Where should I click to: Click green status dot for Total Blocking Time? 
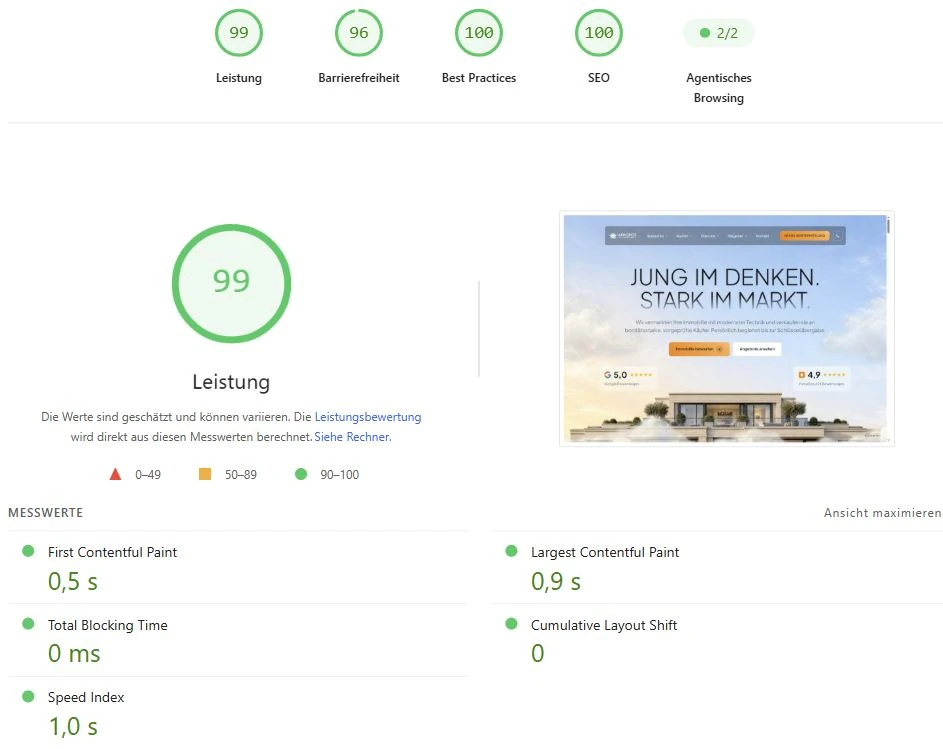[x=28, y=623]
